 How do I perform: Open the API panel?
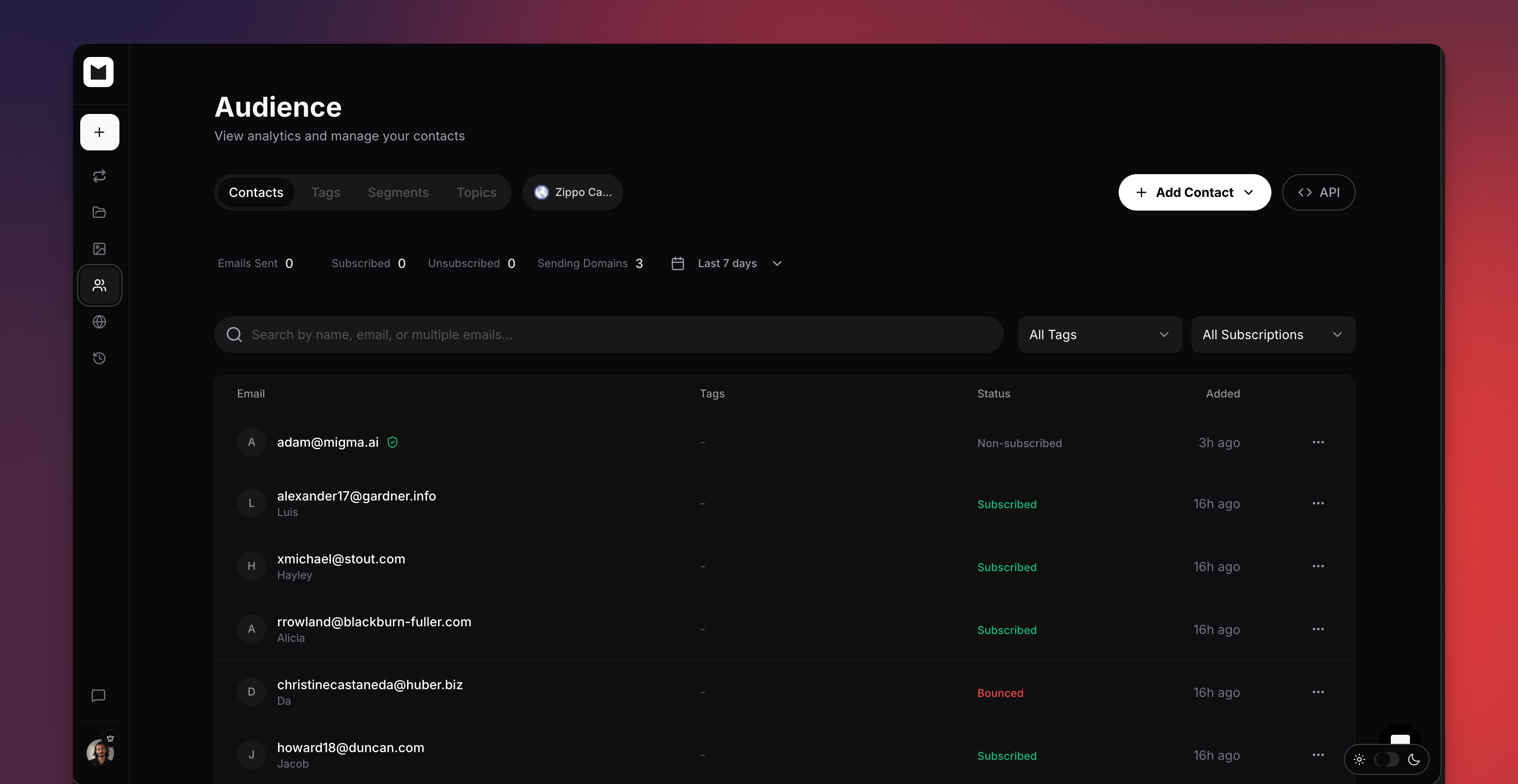(x=1318, y=192)
